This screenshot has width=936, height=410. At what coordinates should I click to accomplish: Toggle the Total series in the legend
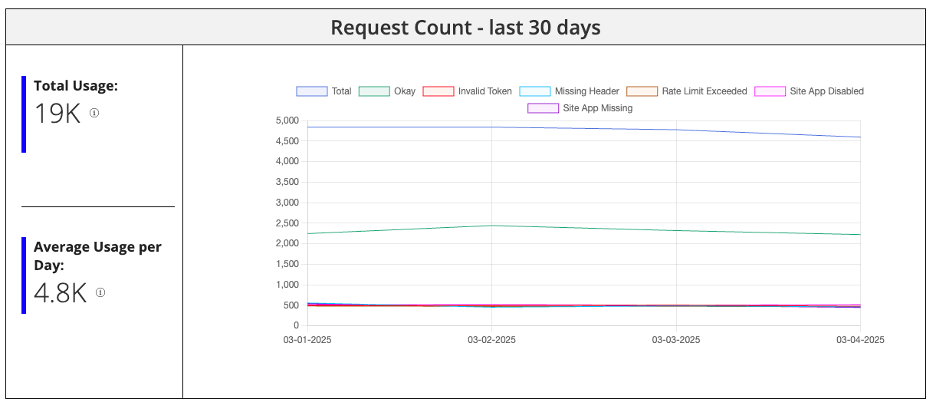pos(324,91)
